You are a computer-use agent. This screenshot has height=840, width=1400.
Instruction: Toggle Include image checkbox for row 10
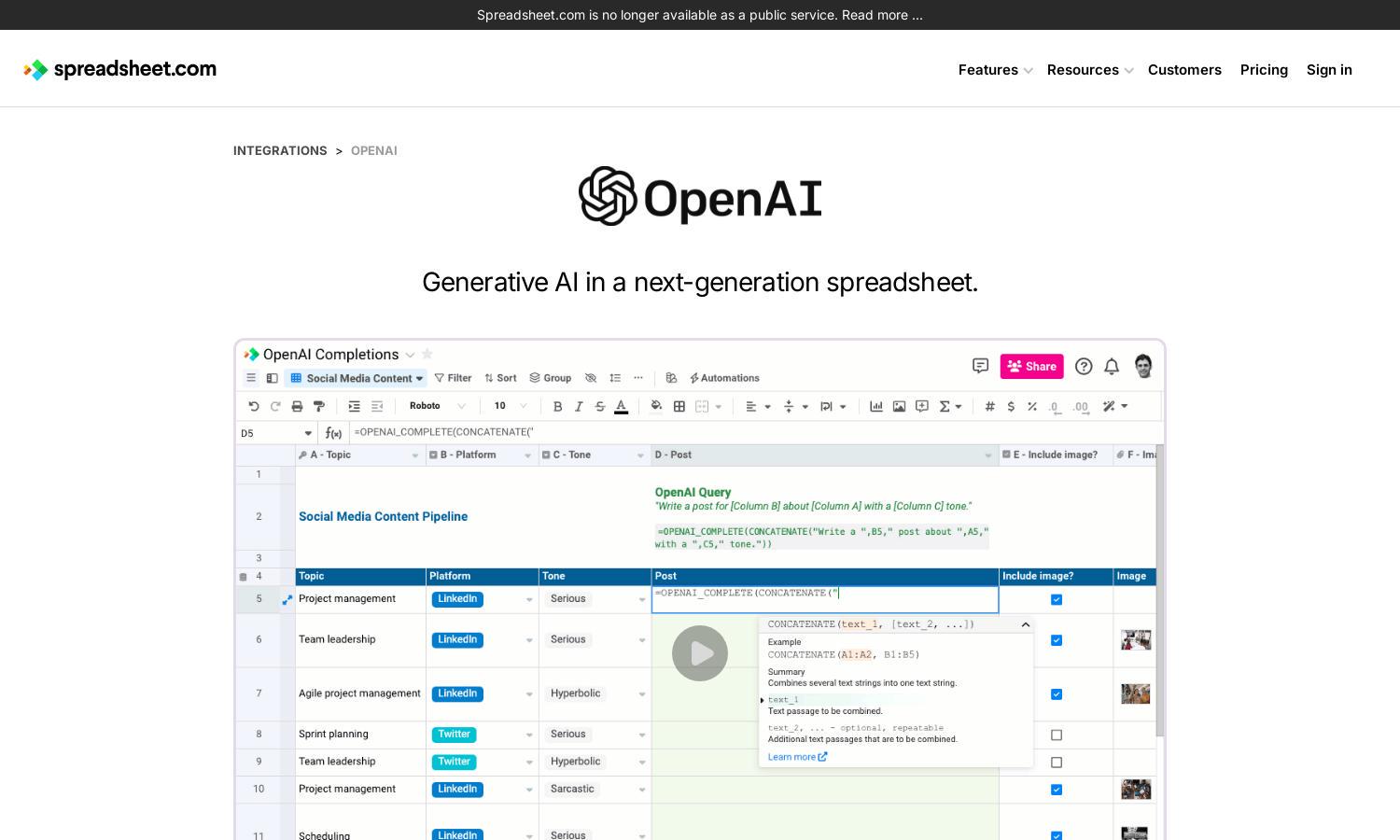click(1057, 790)
